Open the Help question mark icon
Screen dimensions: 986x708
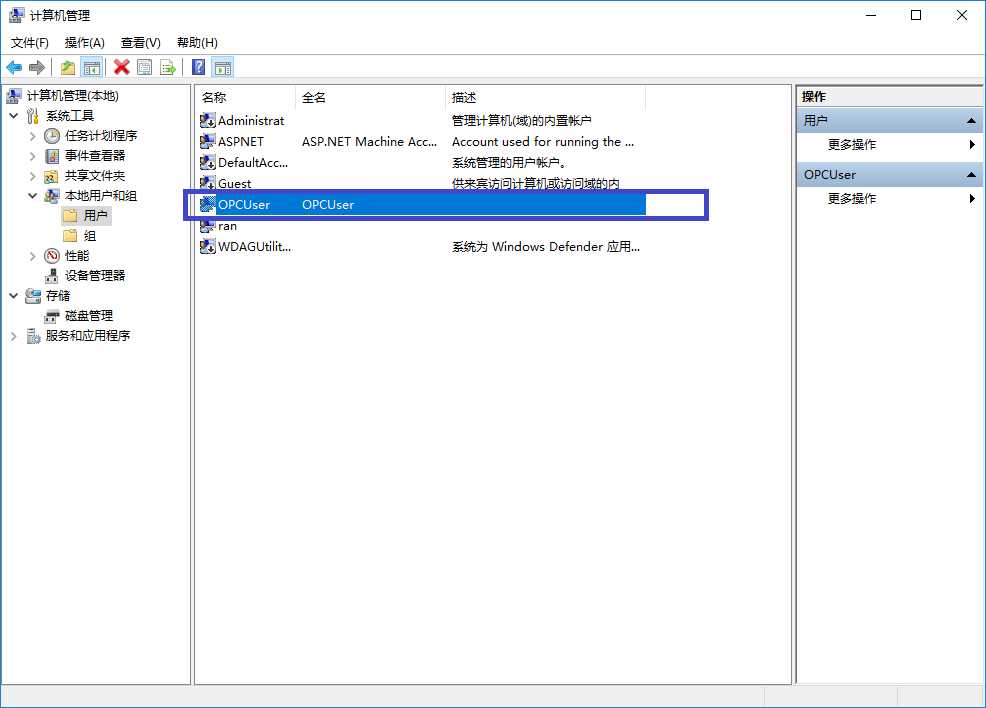198,67
